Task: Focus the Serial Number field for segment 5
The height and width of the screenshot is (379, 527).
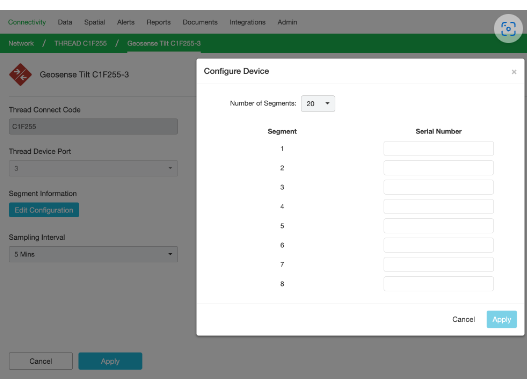Action: point(438,226)
